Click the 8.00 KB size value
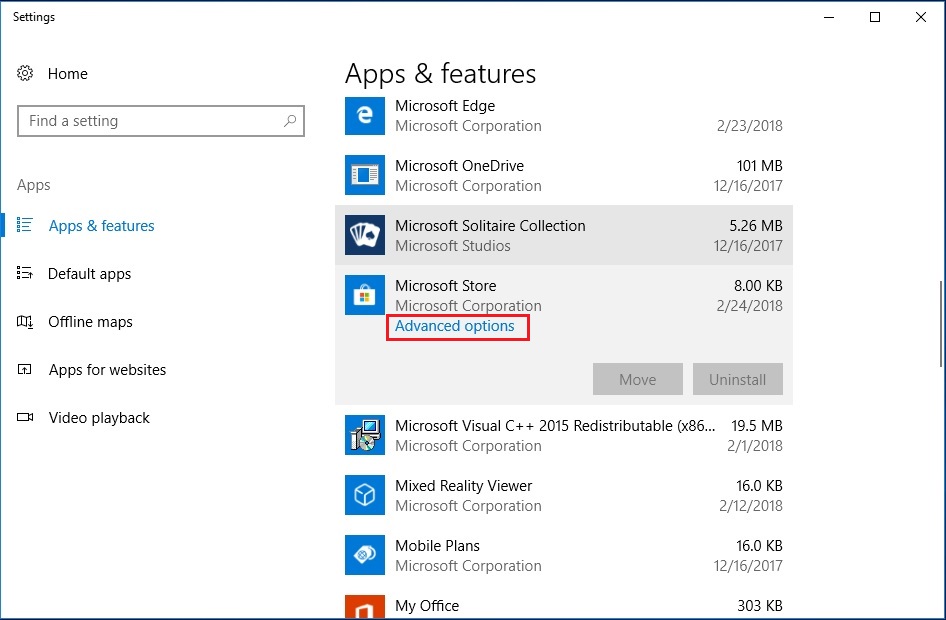This screenshot has height=620, width=946. [x=758, y=285]
